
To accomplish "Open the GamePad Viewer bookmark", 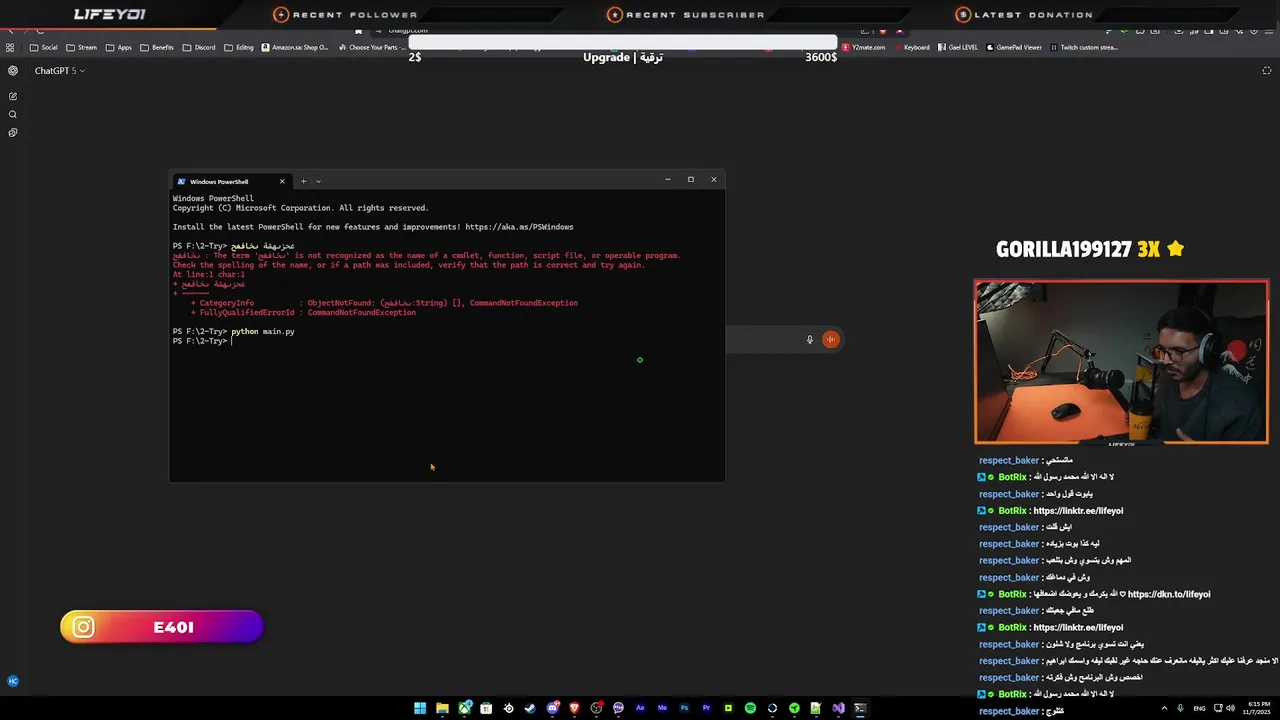I will 1014,47.
